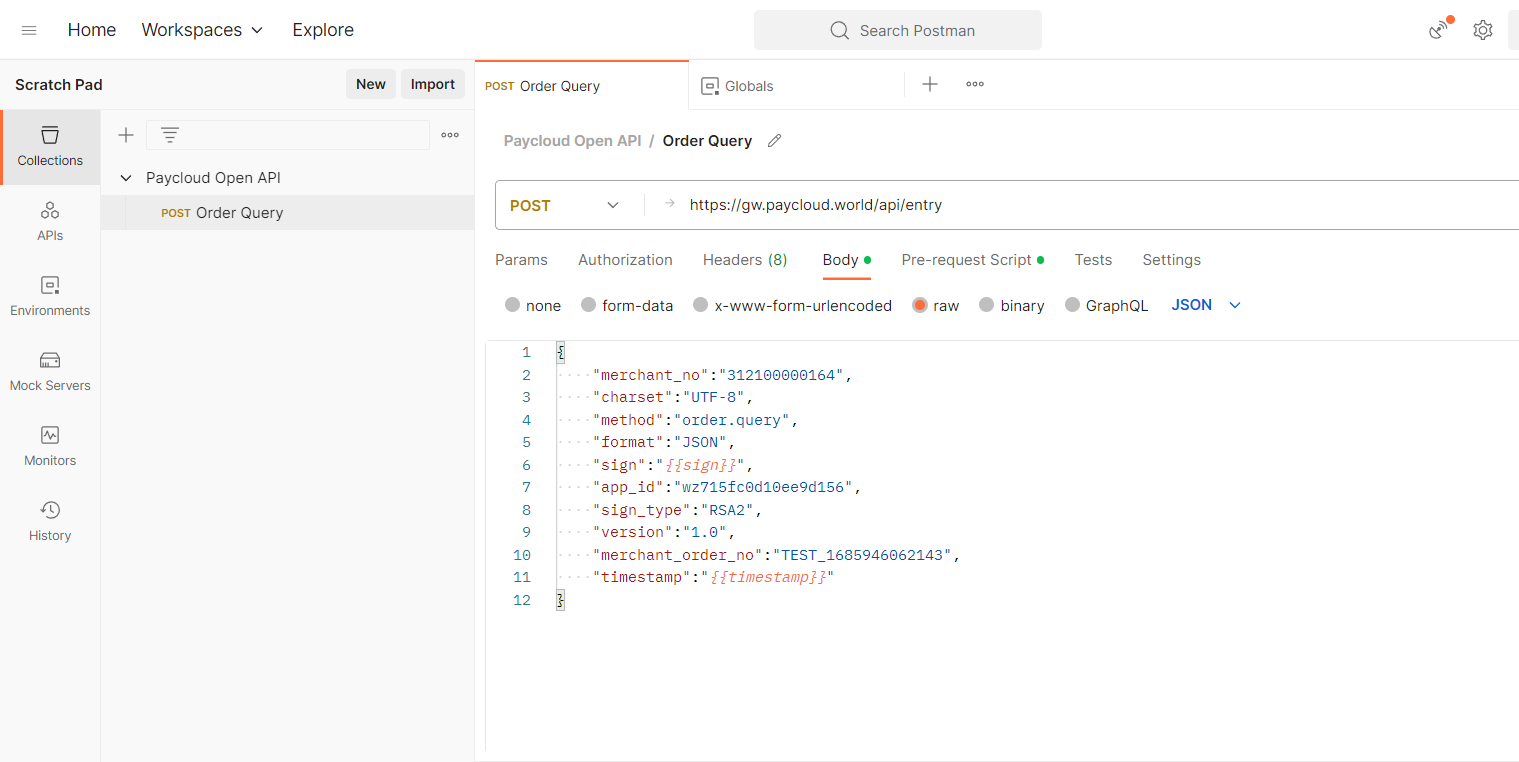This screenshot has width=1519, height=762.
Task: Click the Globals tab icon
Action: tap(710, 86)
